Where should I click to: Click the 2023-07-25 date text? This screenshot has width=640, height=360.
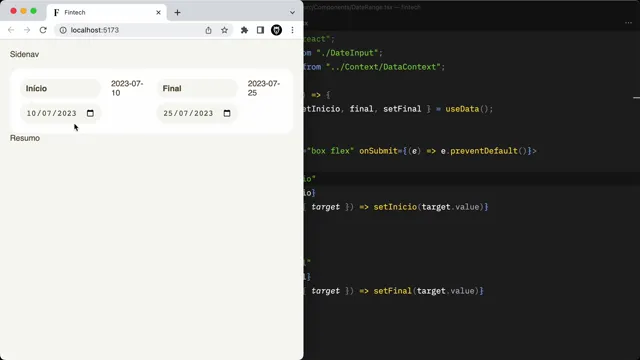pos(264,88)
